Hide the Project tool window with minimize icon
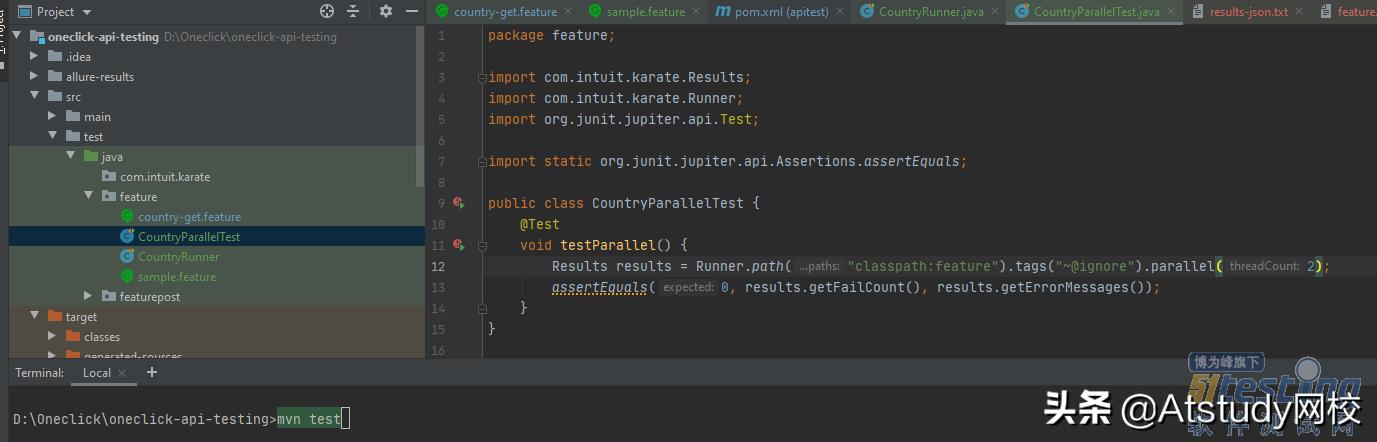Image resolution: width=1377 pixels, height=442 pixels. tap(412, 11)
